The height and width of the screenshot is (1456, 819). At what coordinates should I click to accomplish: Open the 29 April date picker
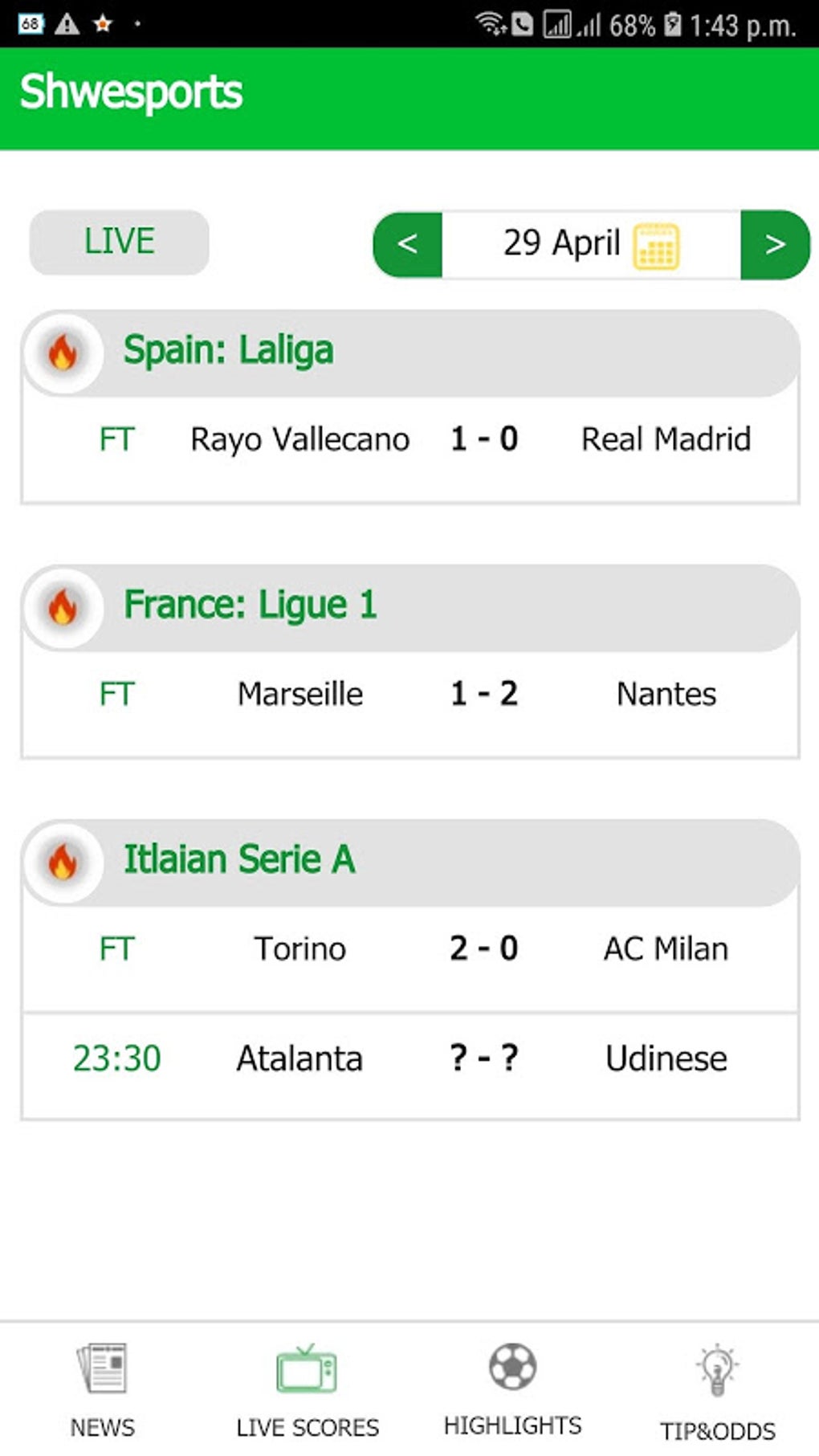point(562,244)
